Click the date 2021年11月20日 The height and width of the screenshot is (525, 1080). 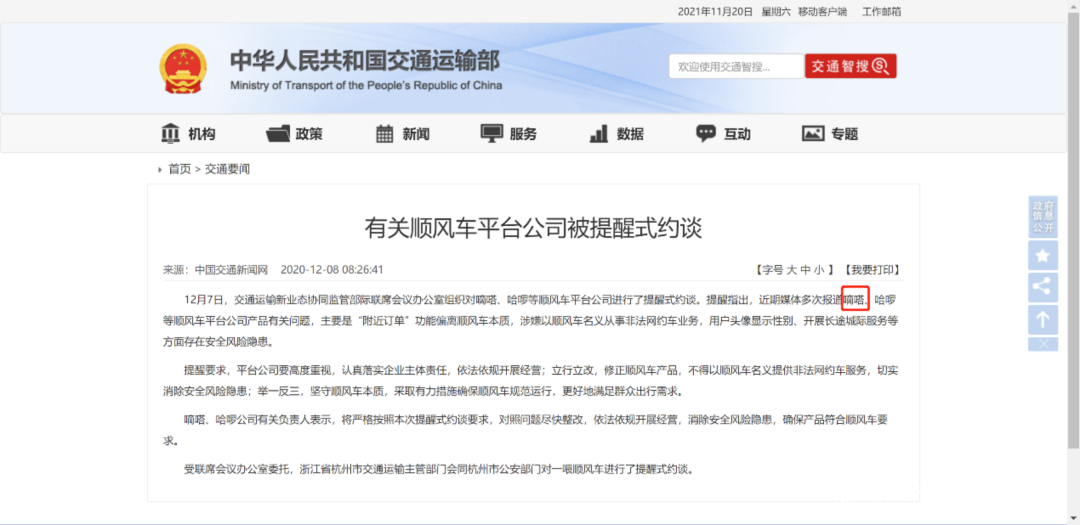pos(716,12)
